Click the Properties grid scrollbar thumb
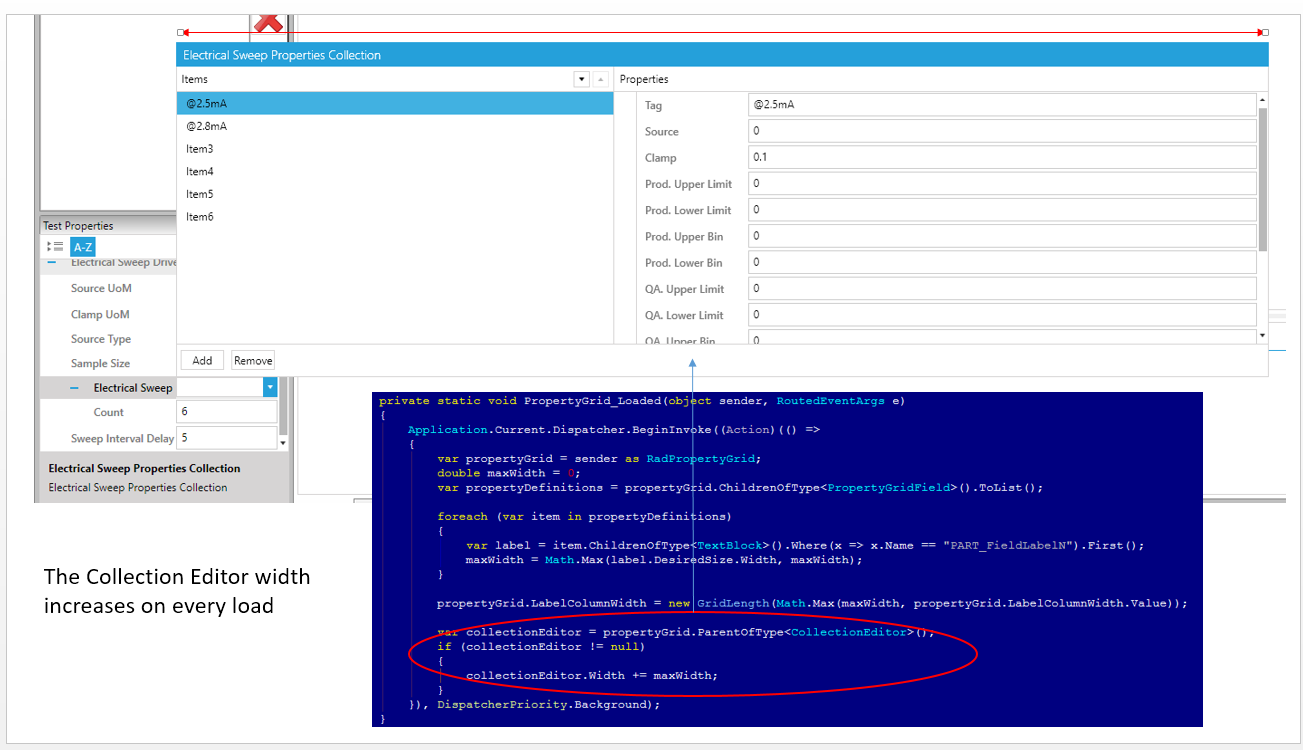This screenshot has width=1303, height=750. coord(1262,178)
